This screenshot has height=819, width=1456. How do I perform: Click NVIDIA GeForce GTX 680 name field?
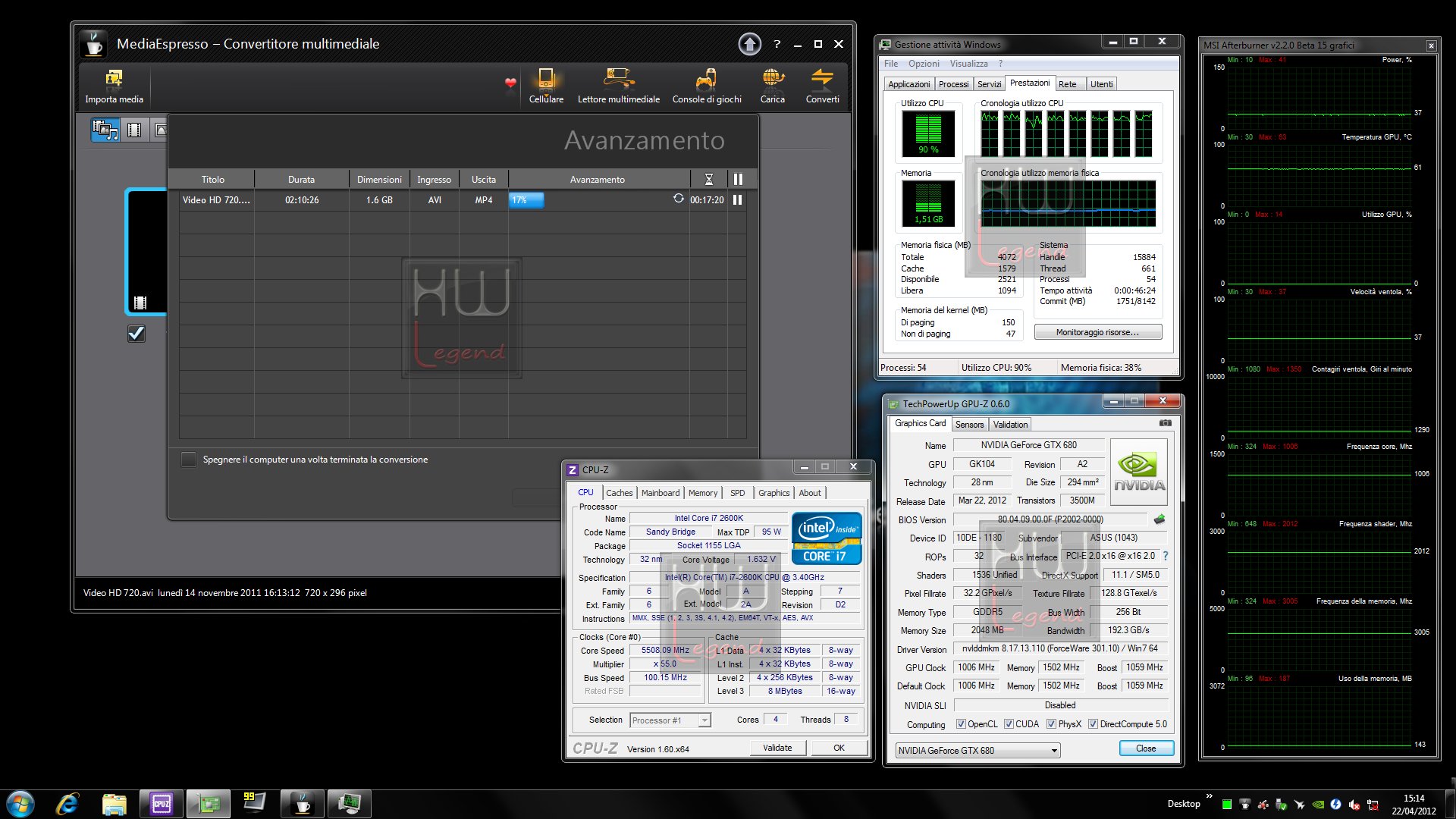click(1028, 445)
